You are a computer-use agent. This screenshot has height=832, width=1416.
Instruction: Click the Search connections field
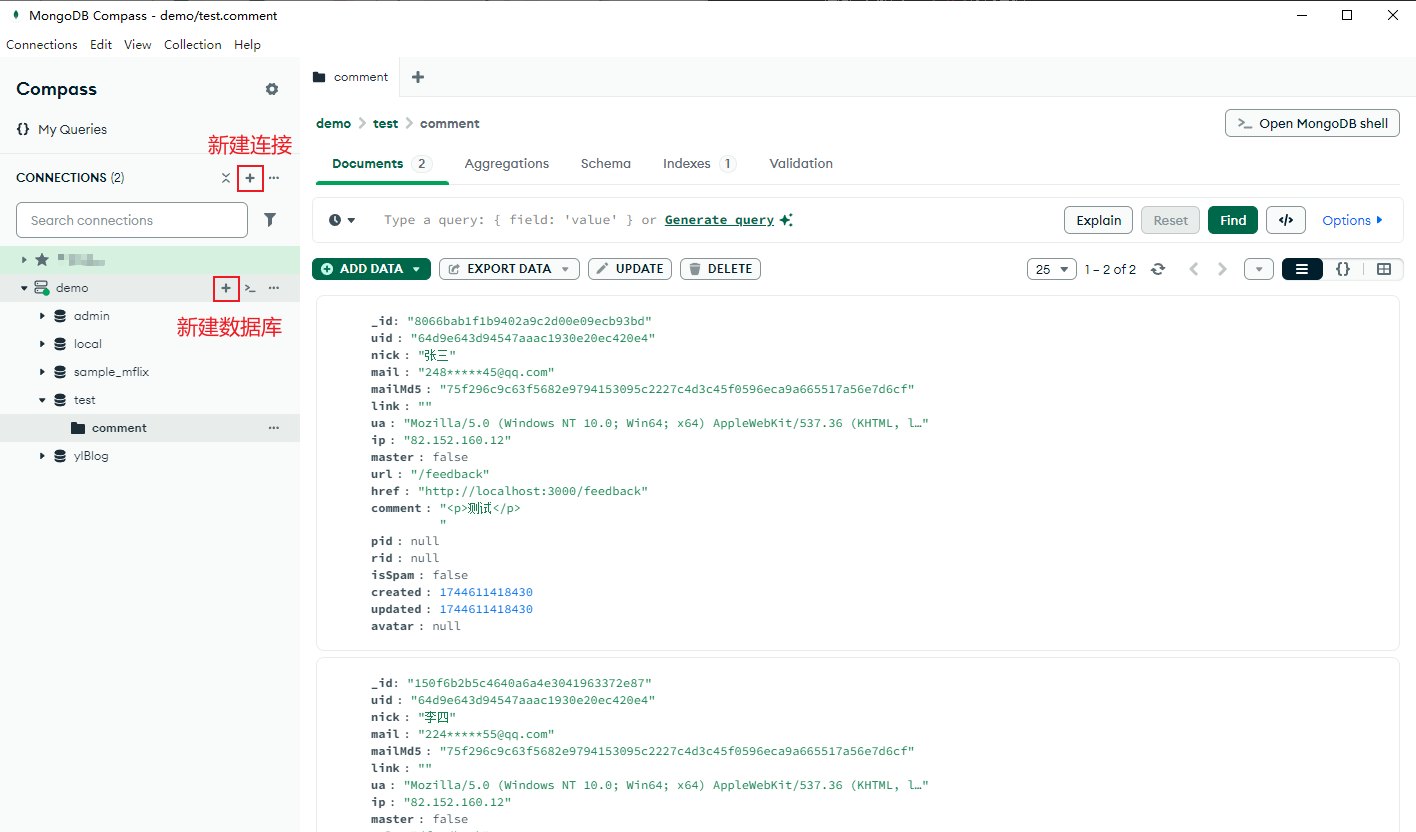click(132, 220)
